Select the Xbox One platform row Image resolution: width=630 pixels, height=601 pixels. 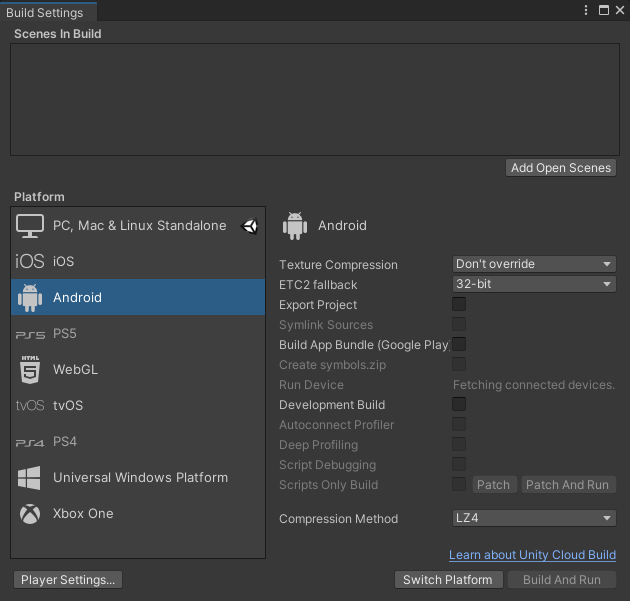138,514
